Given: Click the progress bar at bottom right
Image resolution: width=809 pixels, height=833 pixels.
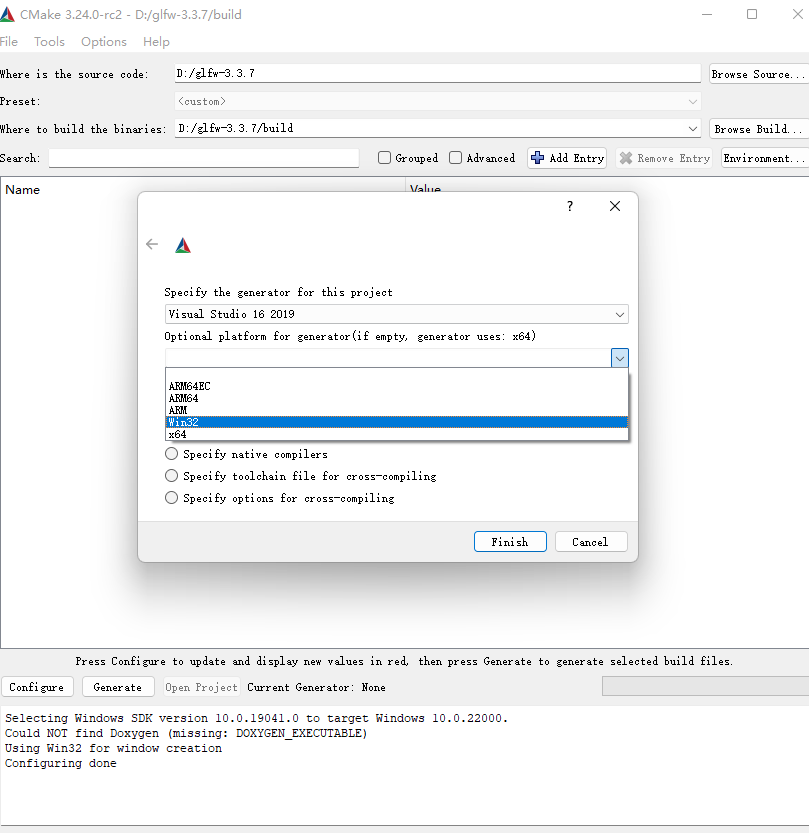Looking at the screenshot, I should (x=705, y=686).
